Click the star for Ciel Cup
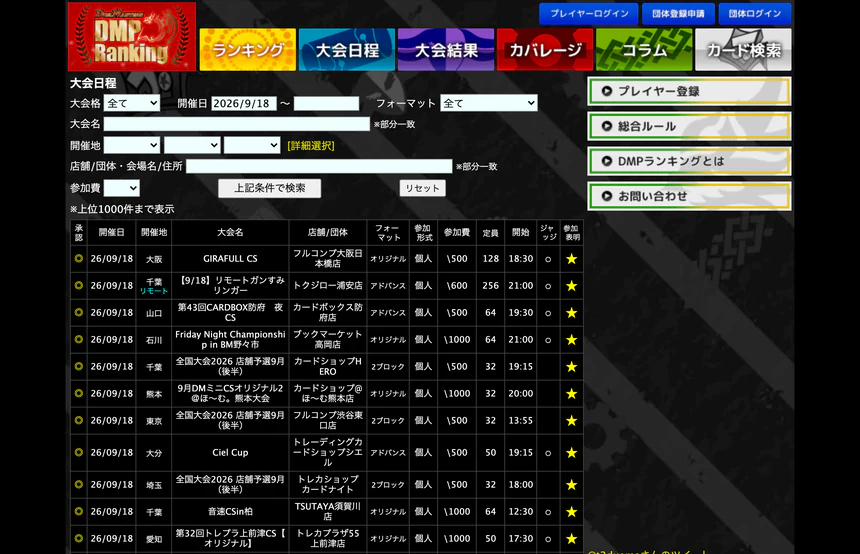Viewport: 860px width, 554px height. (x=572, y=453)
